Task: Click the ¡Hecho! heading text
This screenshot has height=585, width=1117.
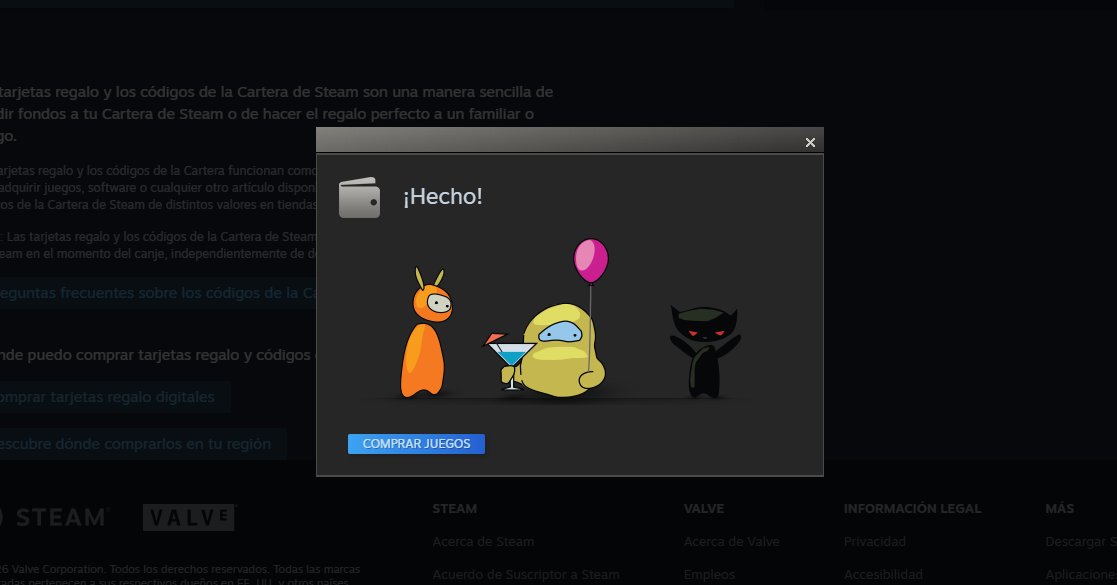Action: [x=442, y=197]
